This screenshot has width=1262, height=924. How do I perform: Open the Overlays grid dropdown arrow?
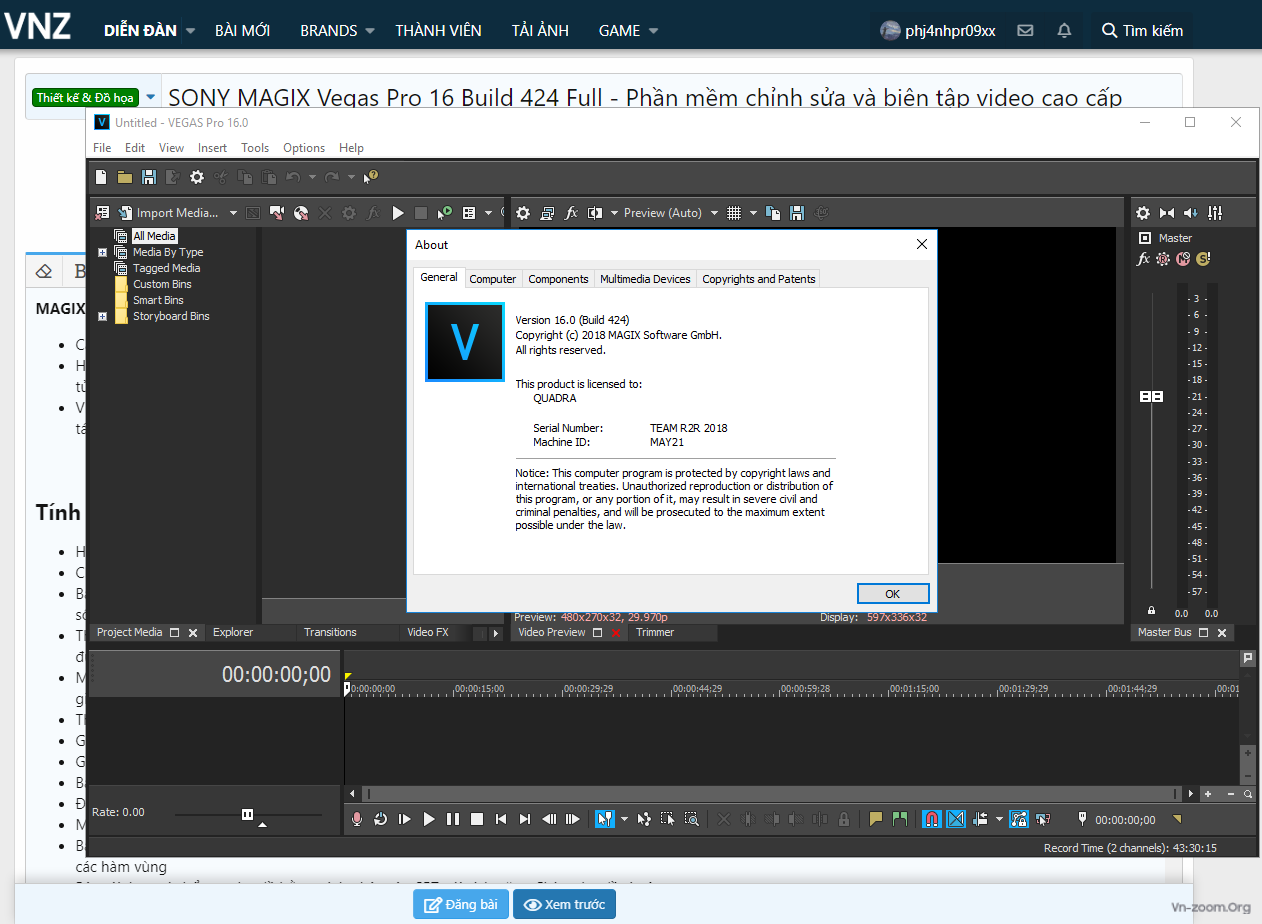point(752,213)
